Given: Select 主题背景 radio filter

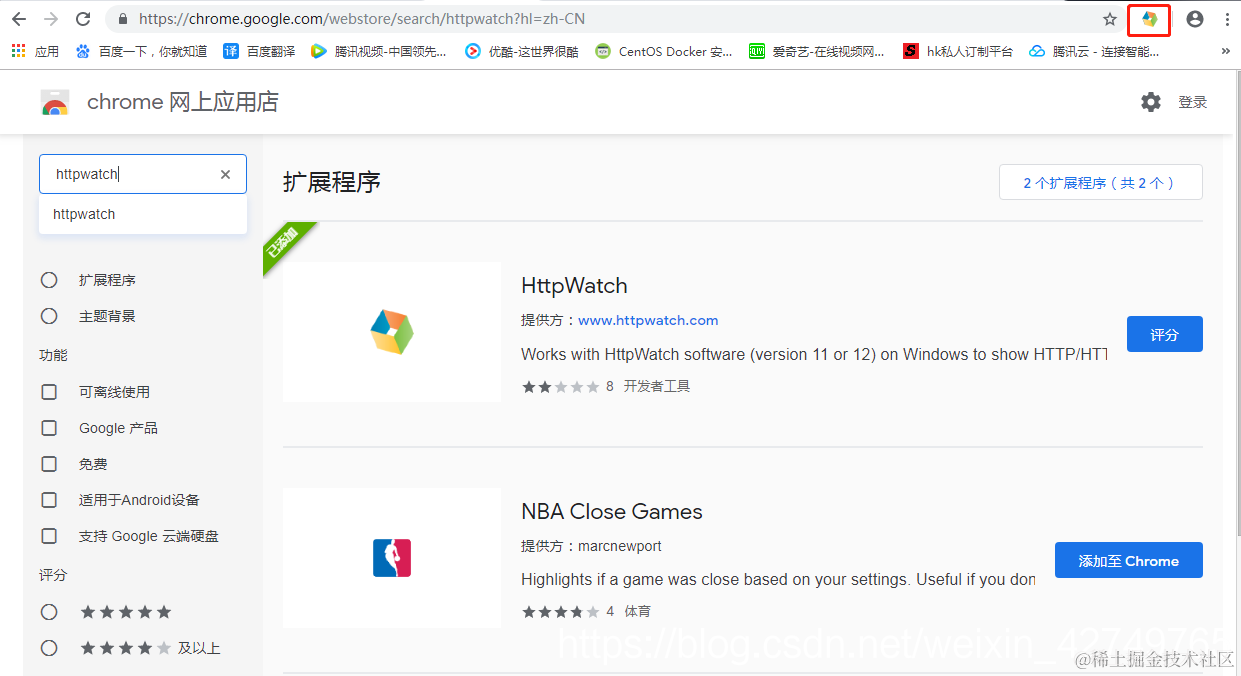Looking at the screenshot, I should (x=49, y=316).
